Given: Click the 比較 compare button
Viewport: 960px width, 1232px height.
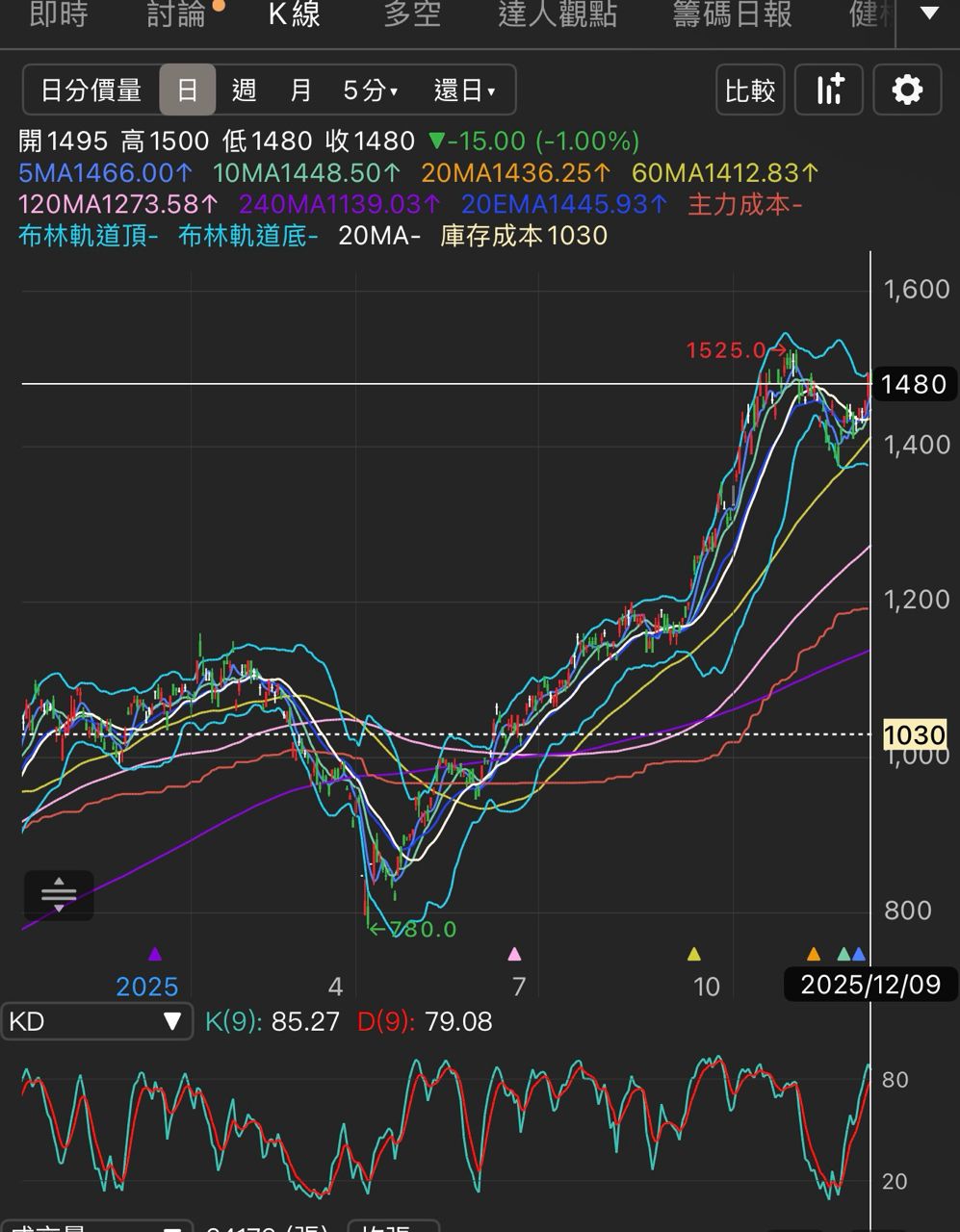Looking at the screenshot, I should (x=750, y=90).
